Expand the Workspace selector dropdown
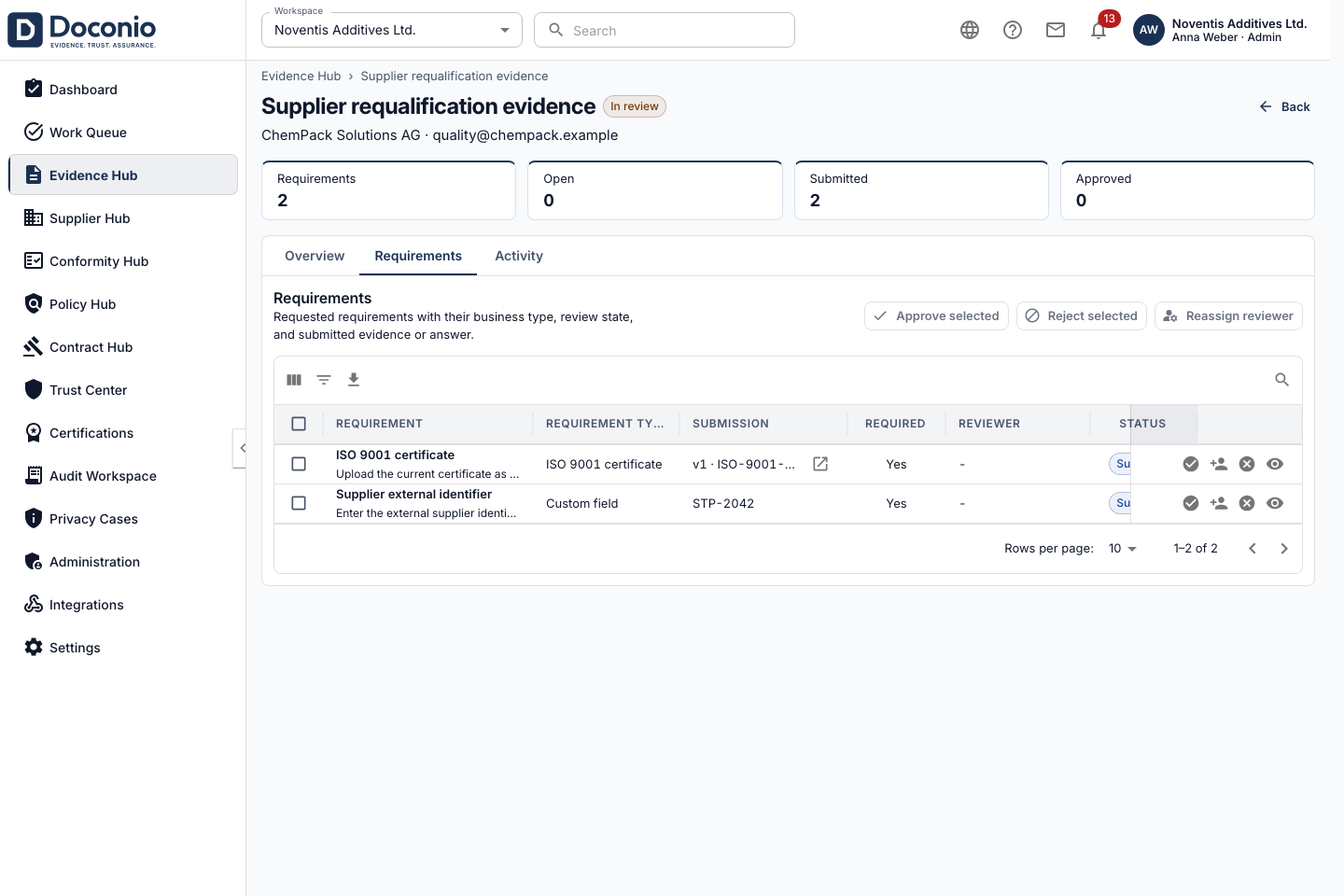 [392, 30]
